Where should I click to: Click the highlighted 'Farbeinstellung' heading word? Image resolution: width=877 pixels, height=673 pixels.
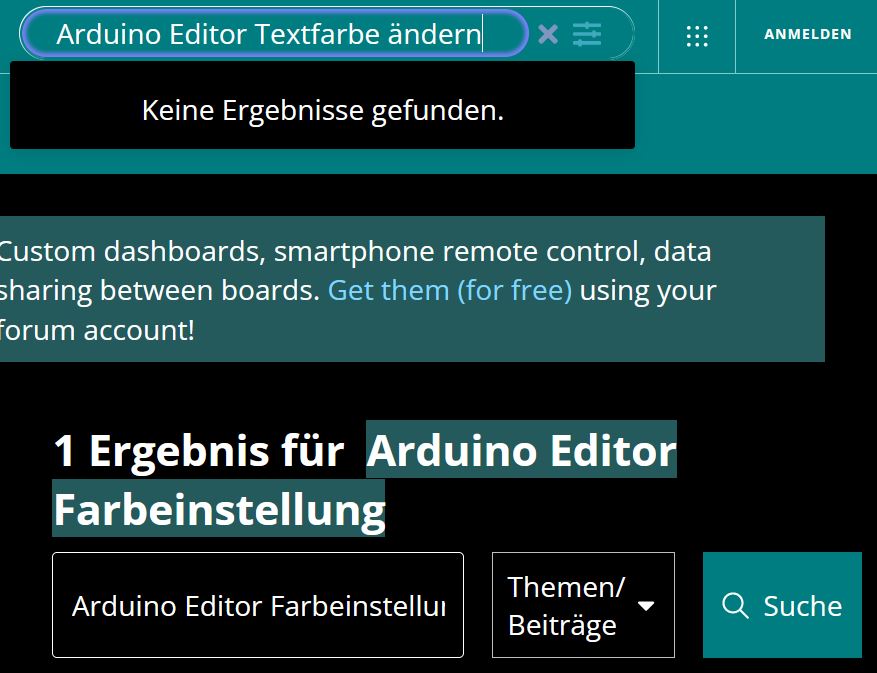coord(219,509)
